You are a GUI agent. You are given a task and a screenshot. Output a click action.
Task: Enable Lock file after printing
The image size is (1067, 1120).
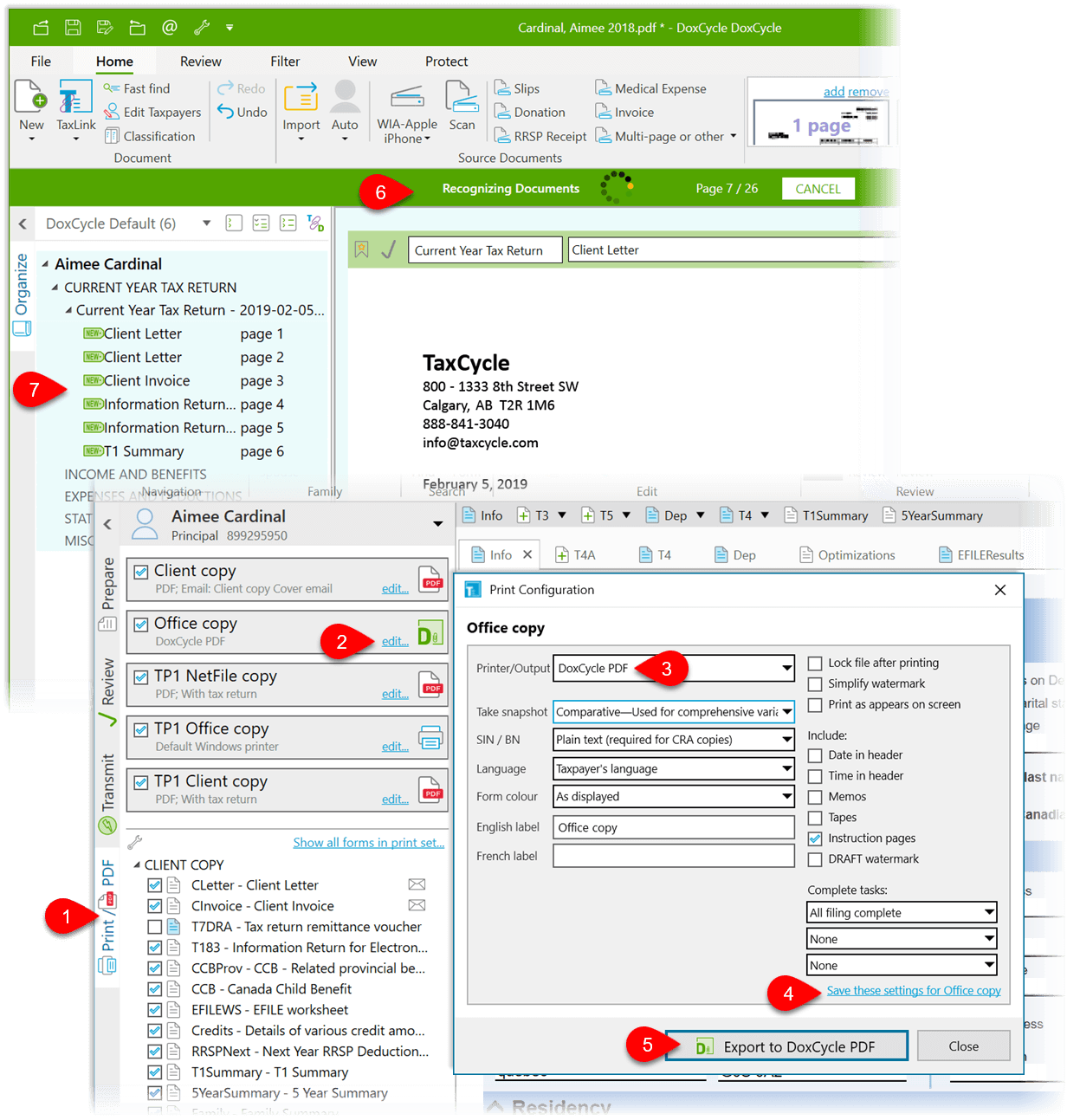click(x=815, y=663)
